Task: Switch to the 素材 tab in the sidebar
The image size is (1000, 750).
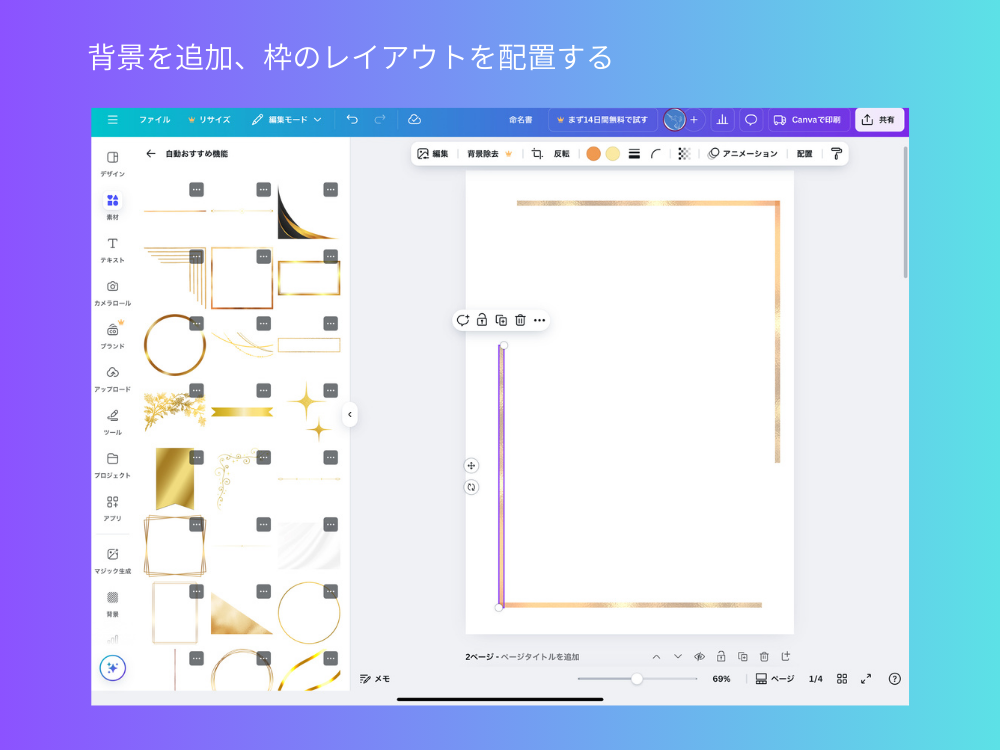Action: pyautogui.click(x=111, y=201)
